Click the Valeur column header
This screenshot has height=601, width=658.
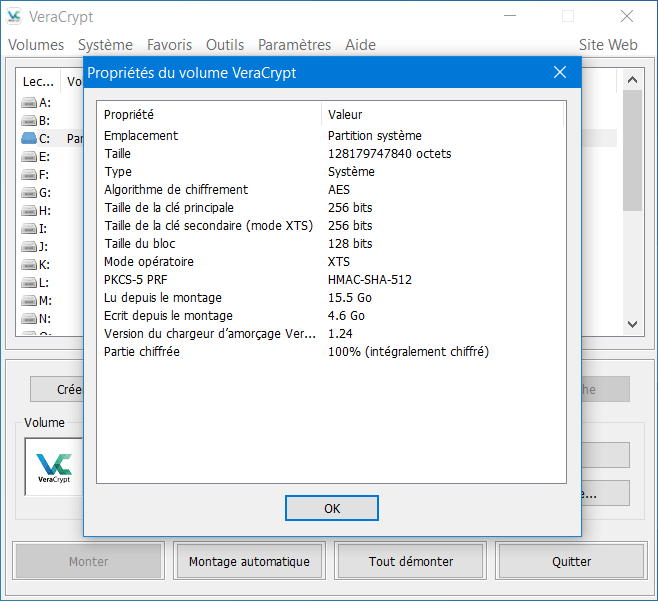[x=443, y=115]
